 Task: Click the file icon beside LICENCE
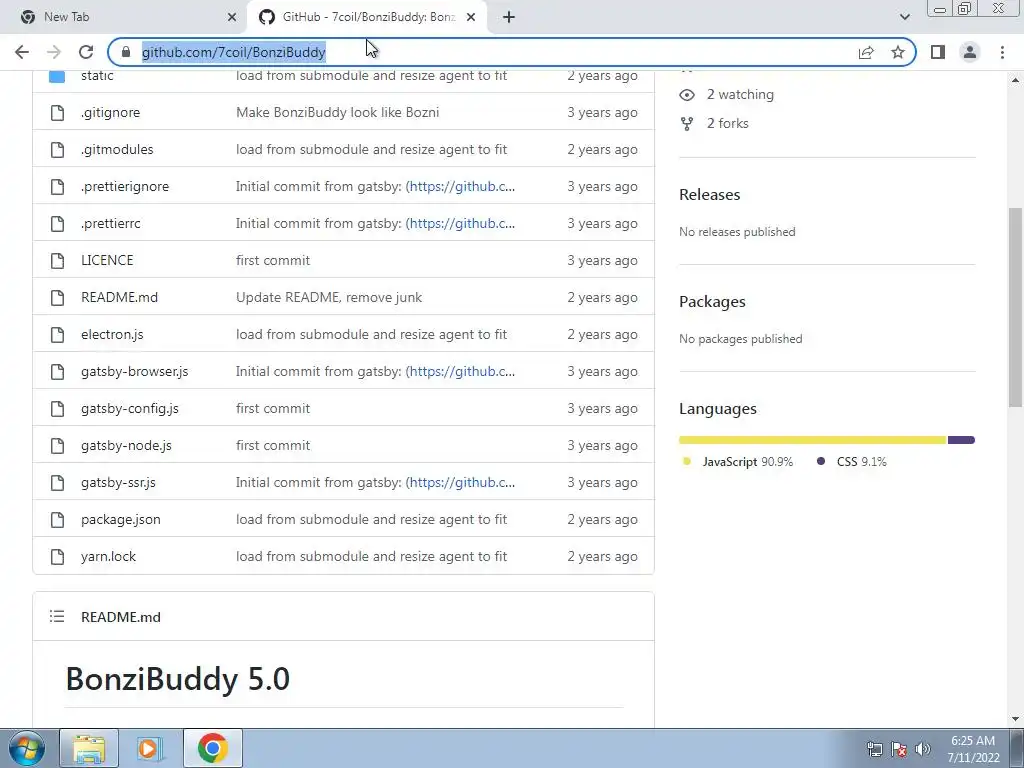point(57,261)
